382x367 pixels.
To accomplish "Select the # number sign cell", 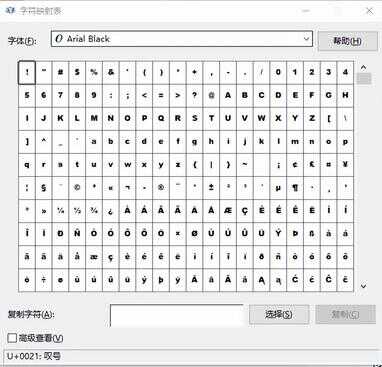I will (60, 72).
